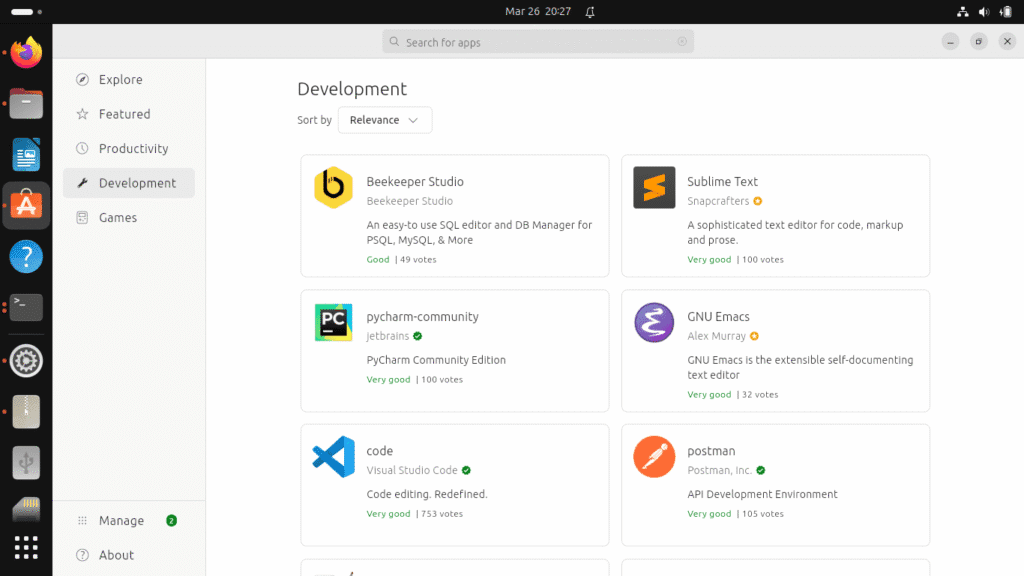
Task: Open the Manage page
Action: [x=129, y=520]
